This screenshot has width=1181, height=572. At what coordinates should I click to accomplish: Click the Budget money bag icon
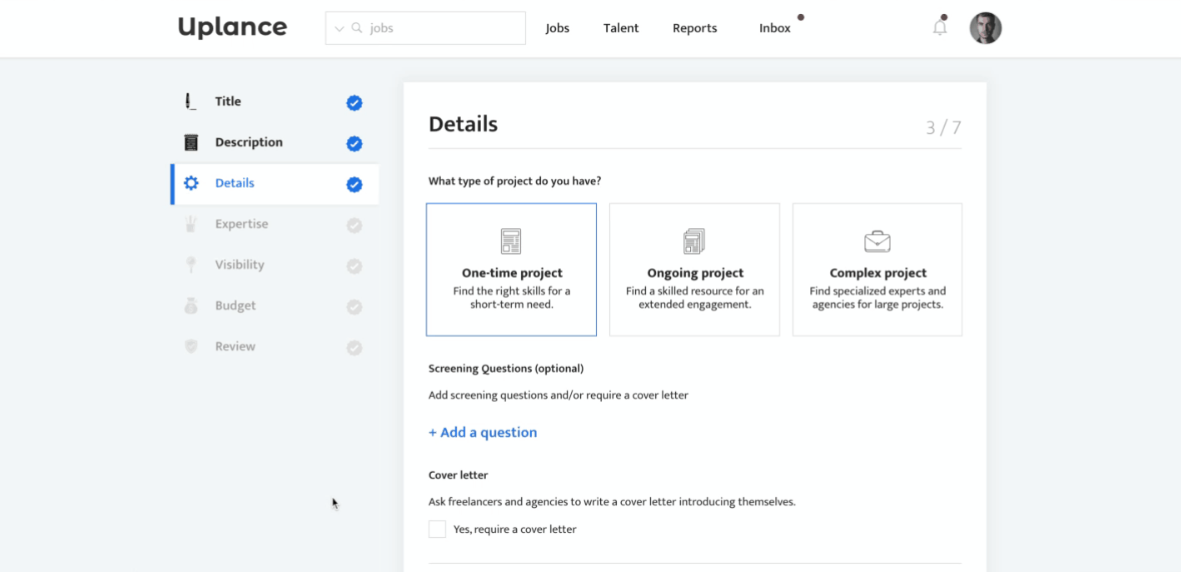(x=191, y=306)
